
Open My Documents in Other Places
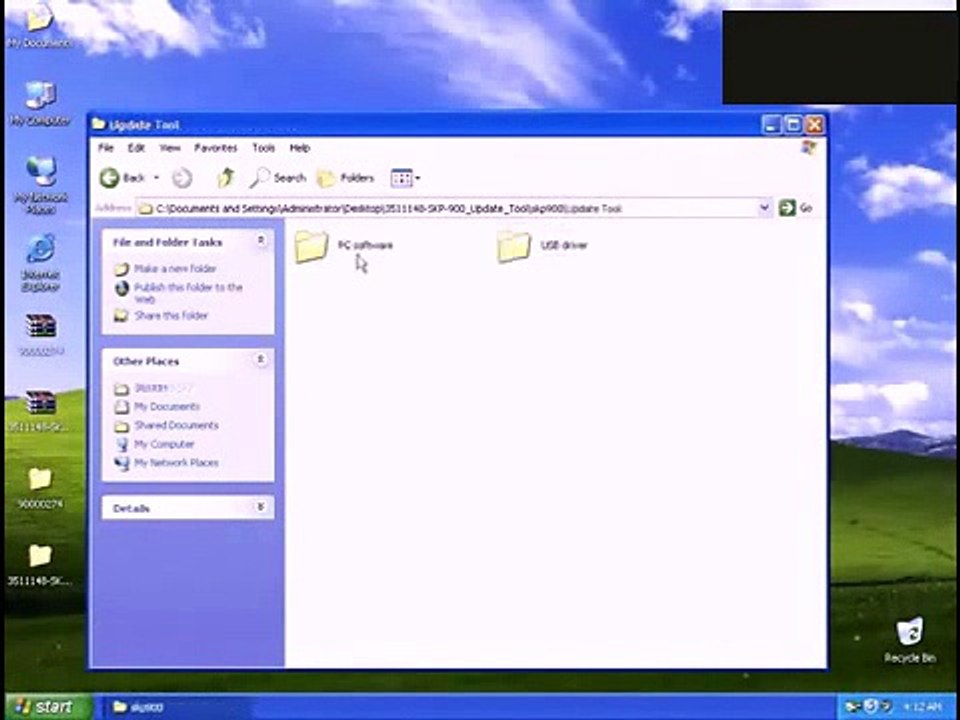point(167,407)
